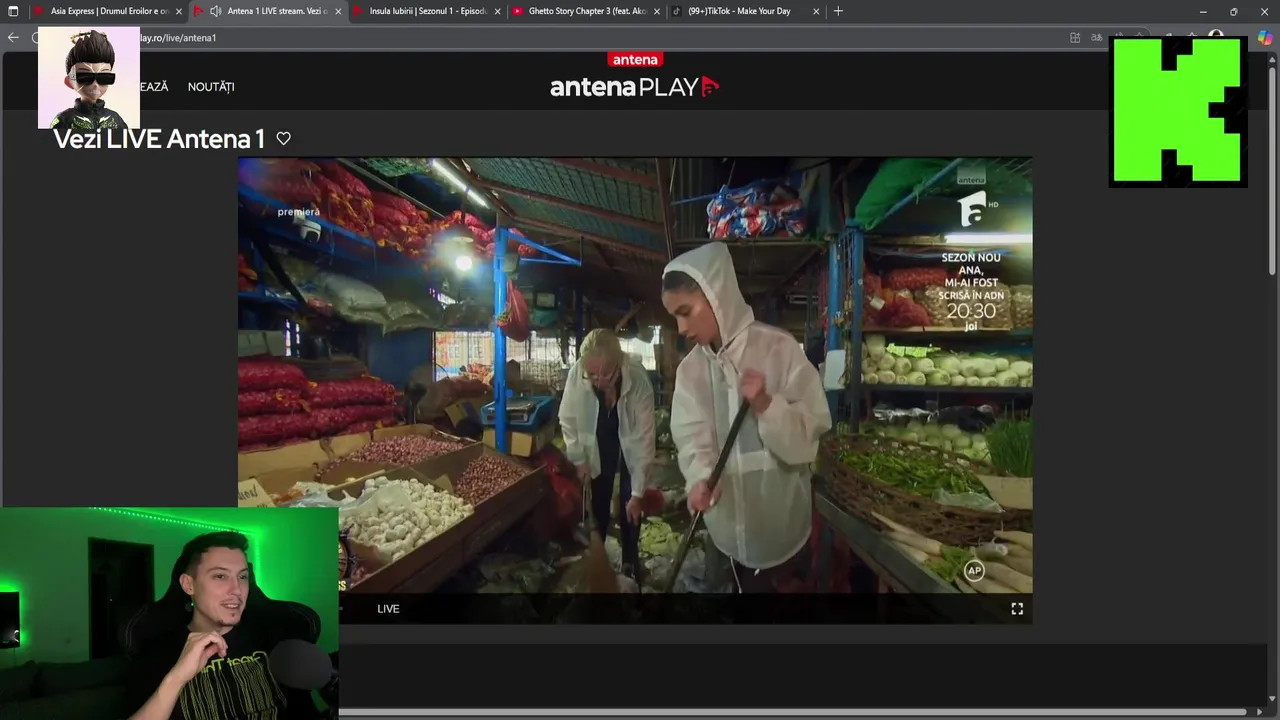
Task: Click the LIVE indicator in the player
Action: 388,608
